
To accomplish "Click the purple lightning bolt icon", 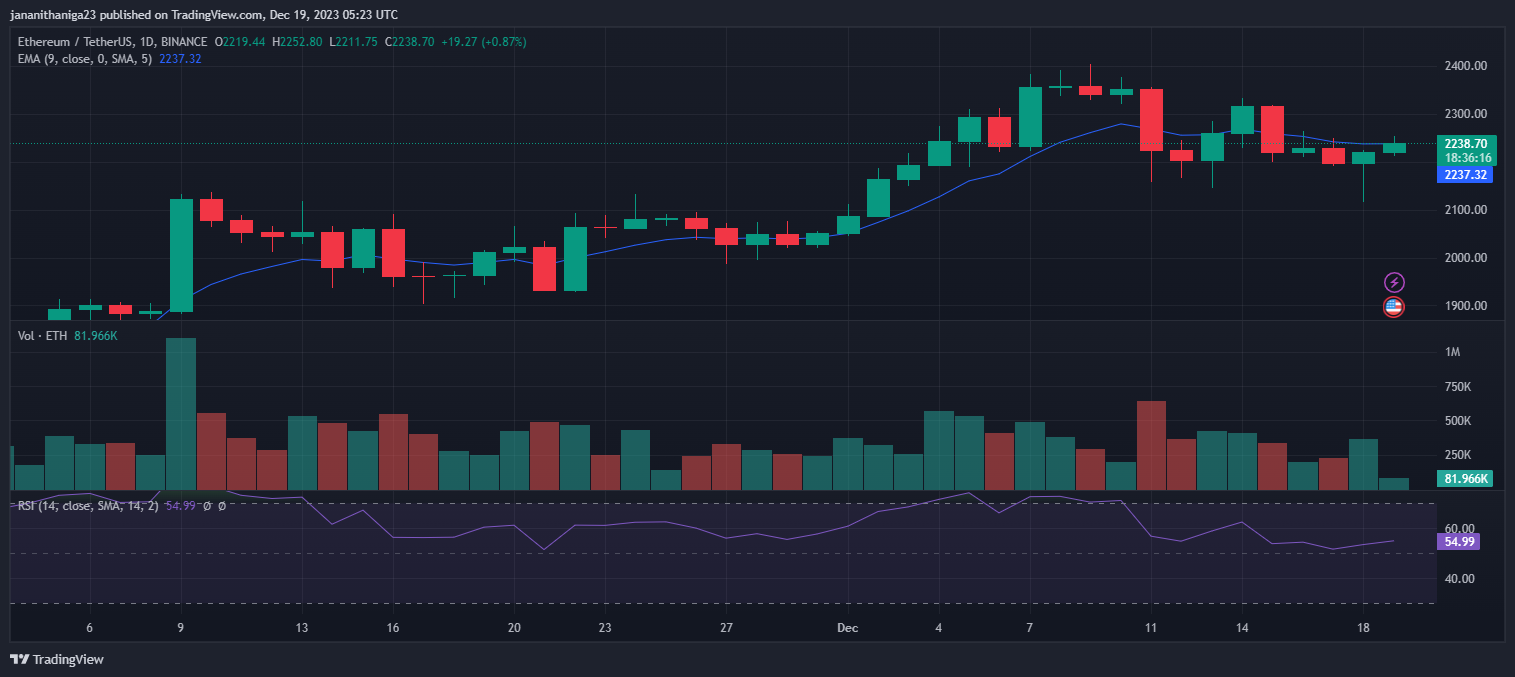I will [x=1393, y=283].
